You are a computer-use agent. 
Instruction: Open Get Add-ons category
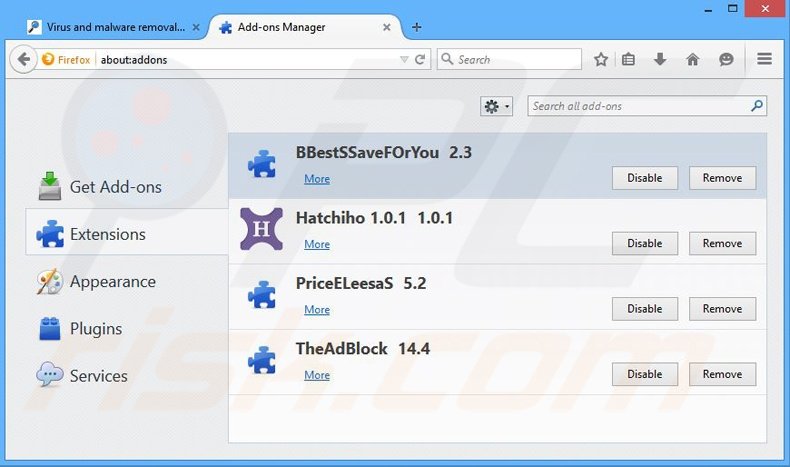click(x=126, y=187)
